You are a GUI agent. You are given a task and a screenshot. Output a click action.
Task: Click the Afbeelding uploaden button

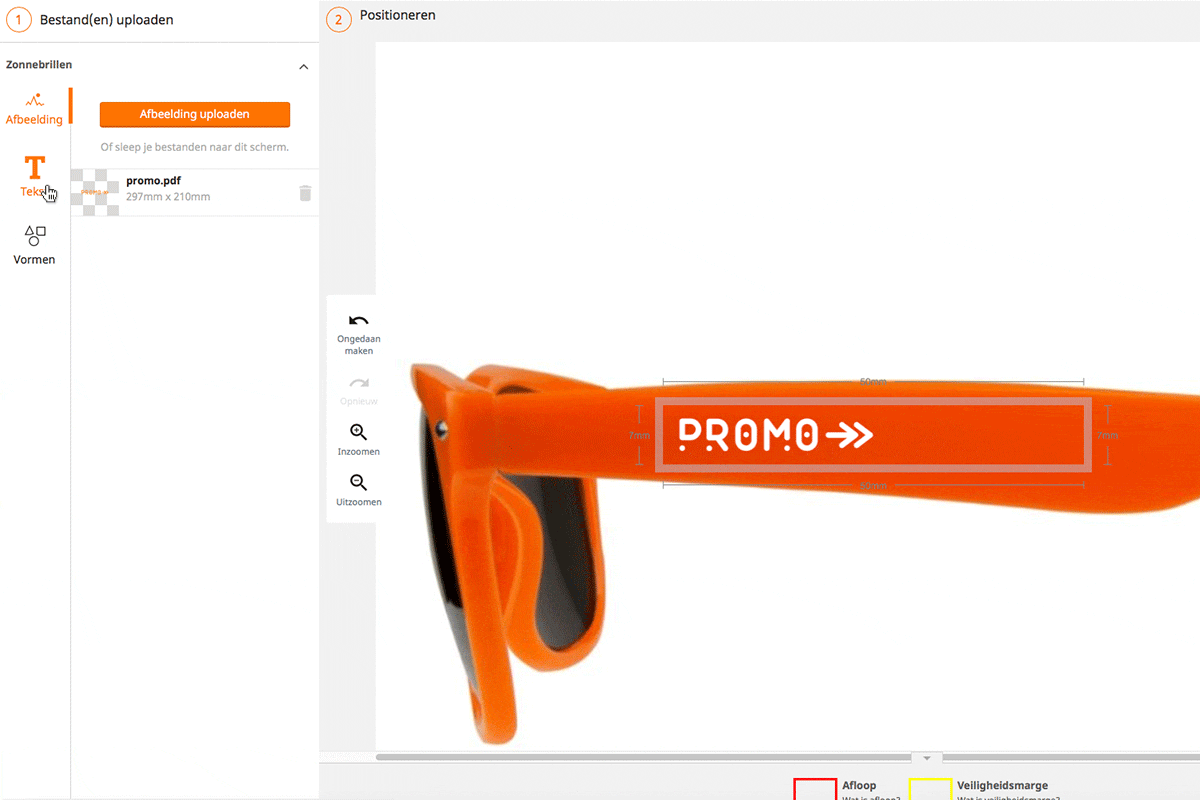[x=195, y=114]
